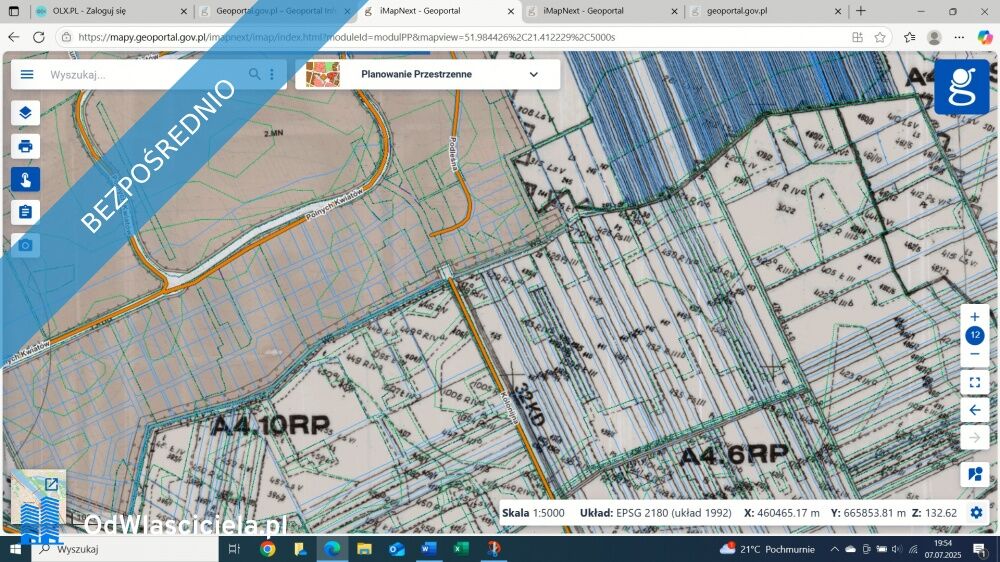Click the print map icon
The width and height of the screenshot is (1000, 562).
(26, 146)
